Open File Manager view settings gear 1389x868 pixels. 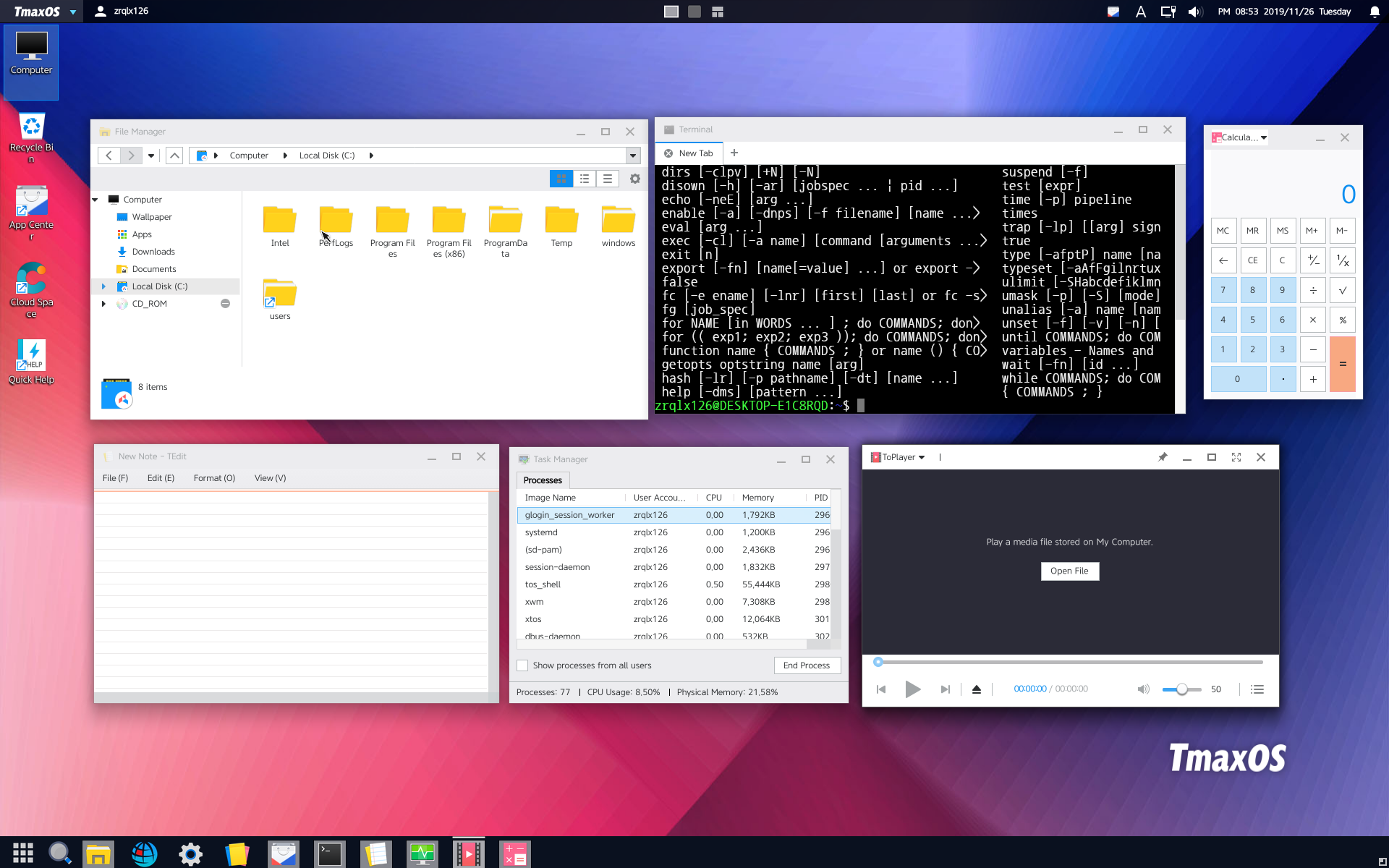[x=635, y=179]
